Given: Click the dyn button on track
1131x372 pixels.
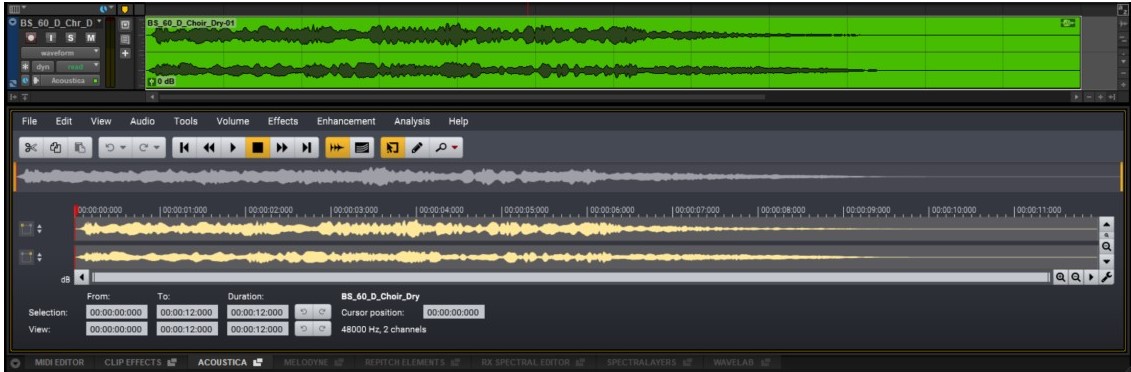Looking at the screenshot, I should coord(43,66).
